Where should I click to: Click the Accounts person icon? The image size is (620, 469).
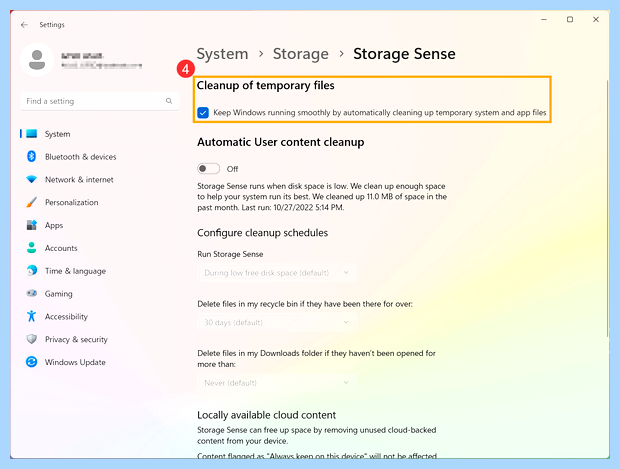pyautogui.click(x=32, y=248)
